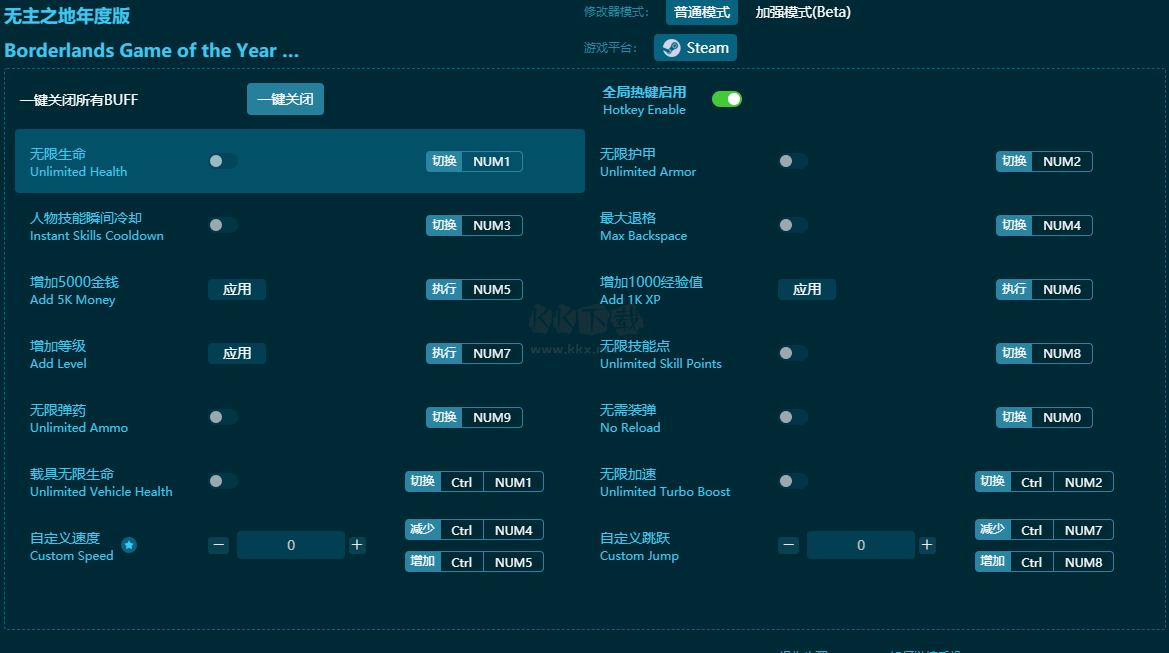Viewport: 1169px width, 653px height.
Task: Enable Unlimited Armor toggle
Action: [793, 161]
